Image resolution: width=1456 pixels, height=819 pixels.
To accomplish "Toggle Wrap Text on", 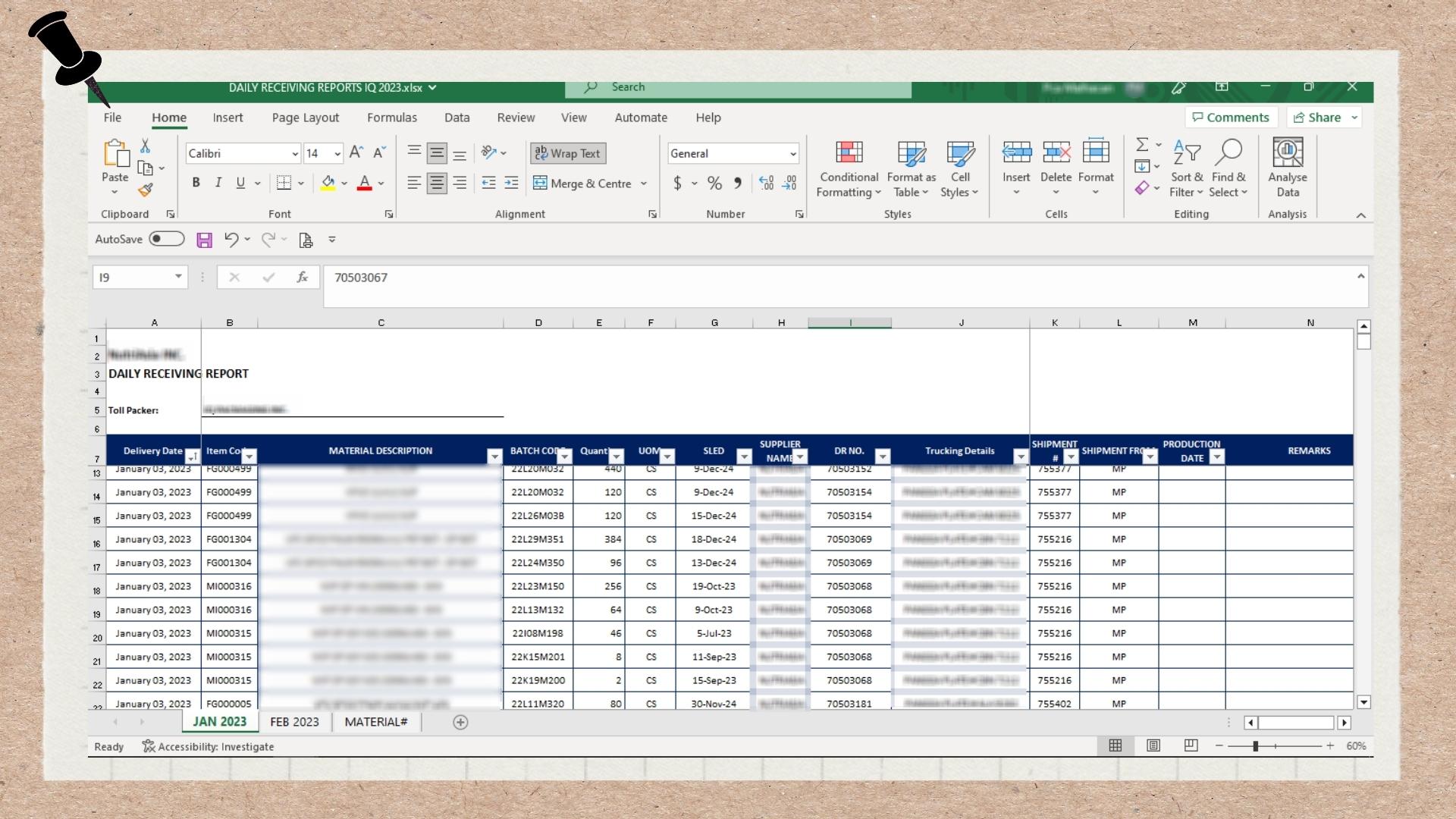I will pos(567,153).
